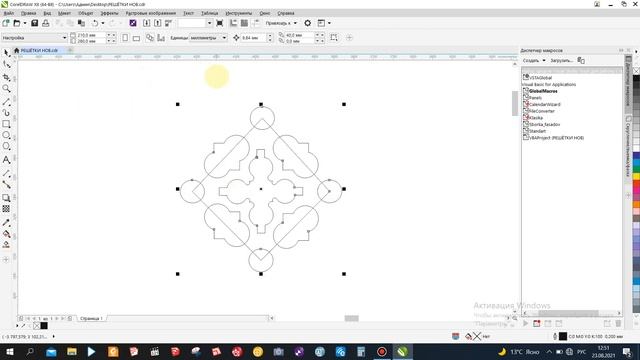Click the nudge distance input field
The width and height of the screenshot is (640, 360).
click(253, 38)
